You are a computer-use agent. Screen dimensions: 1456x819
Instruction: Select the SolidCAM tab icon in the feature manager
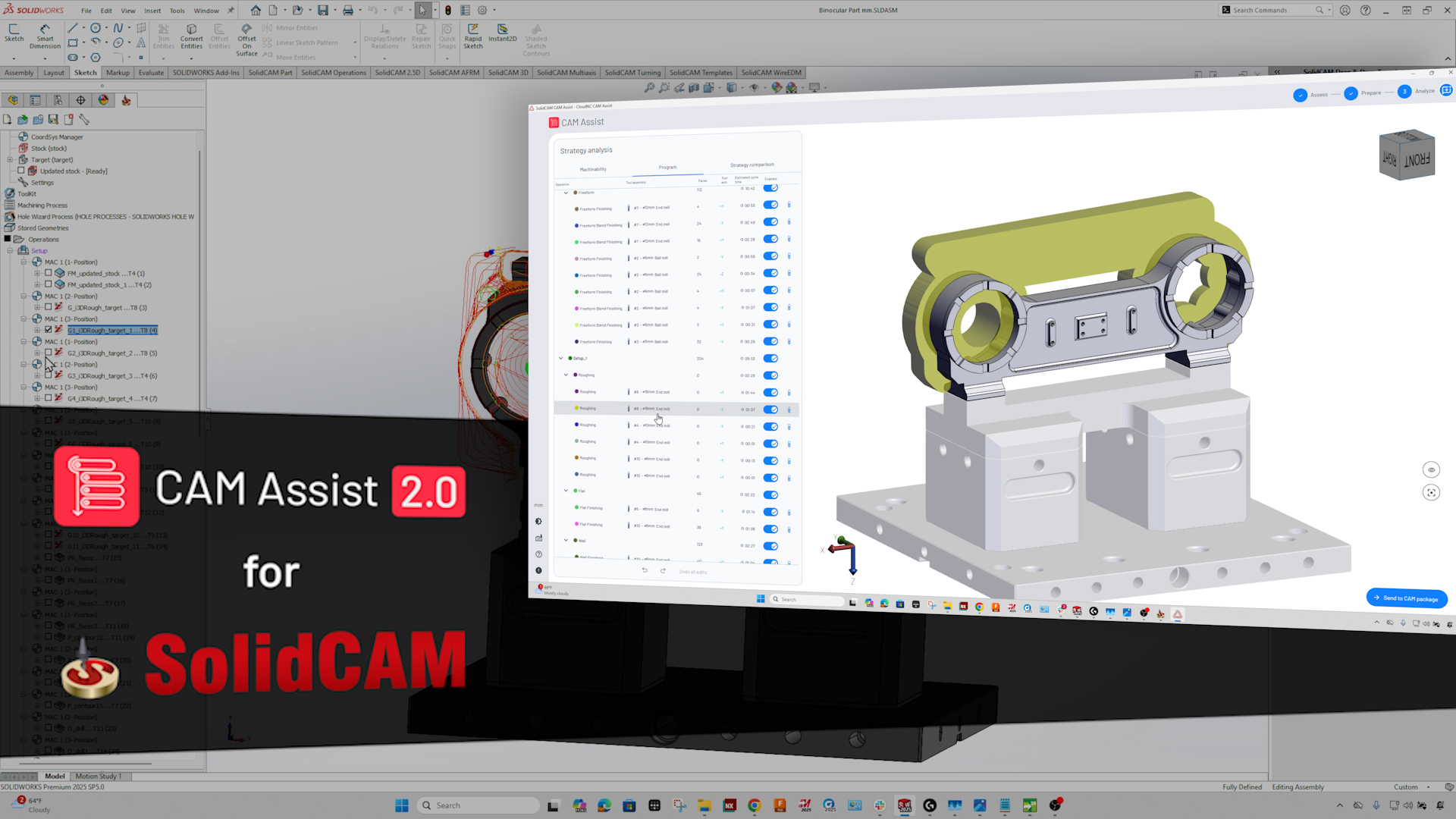pyautogui.click(x=126, y=99)
